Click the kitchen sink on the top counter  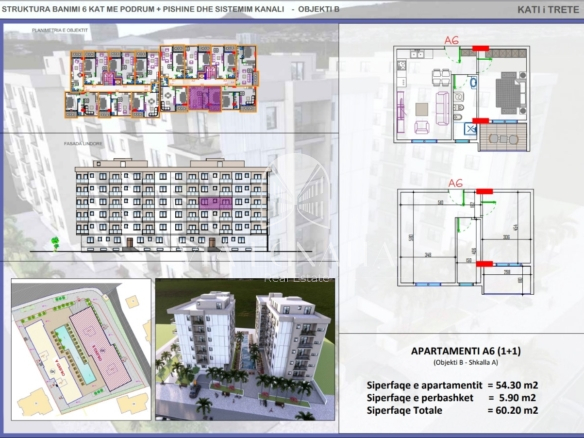pos(417,54)
